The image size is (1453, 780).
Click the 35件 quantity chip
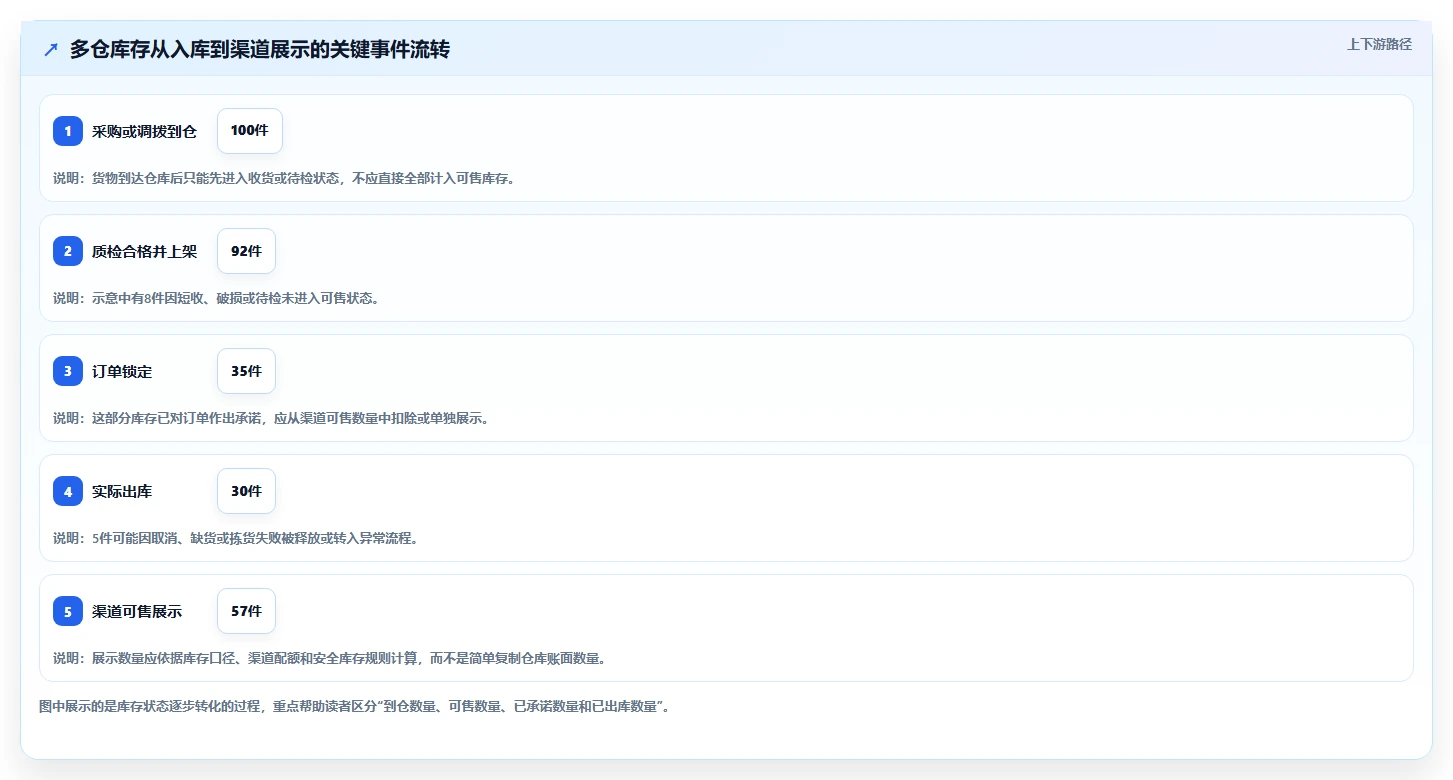(x=246, y=371)
